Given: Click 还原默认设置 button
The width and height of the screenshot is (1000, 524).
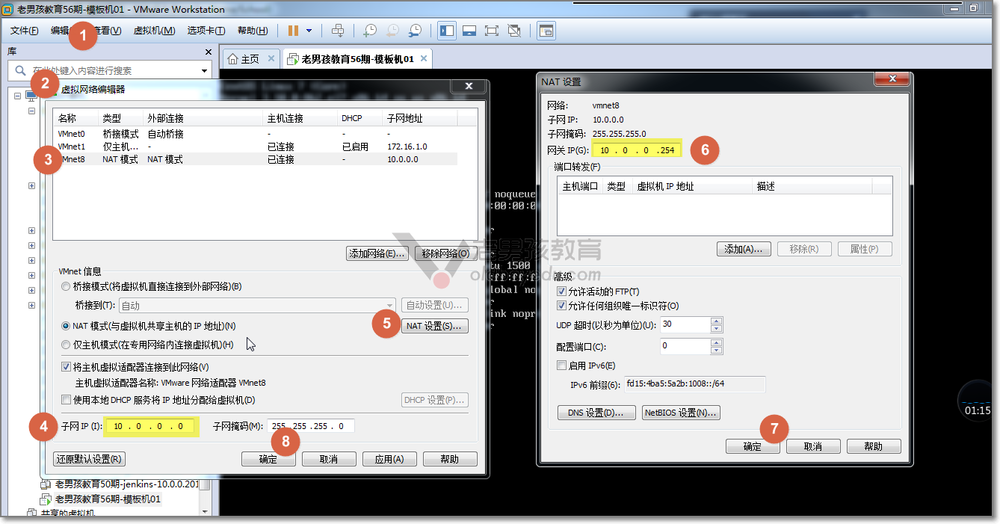Looking at the screenshot, I should 89,459.
